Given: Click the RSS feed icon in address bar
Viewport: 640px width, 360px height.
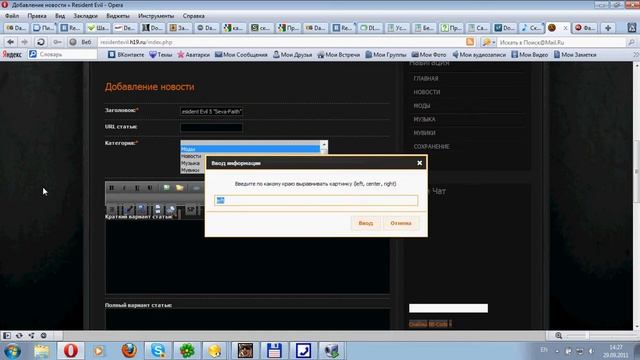Looking at the screenshot, I should (470, 42).
